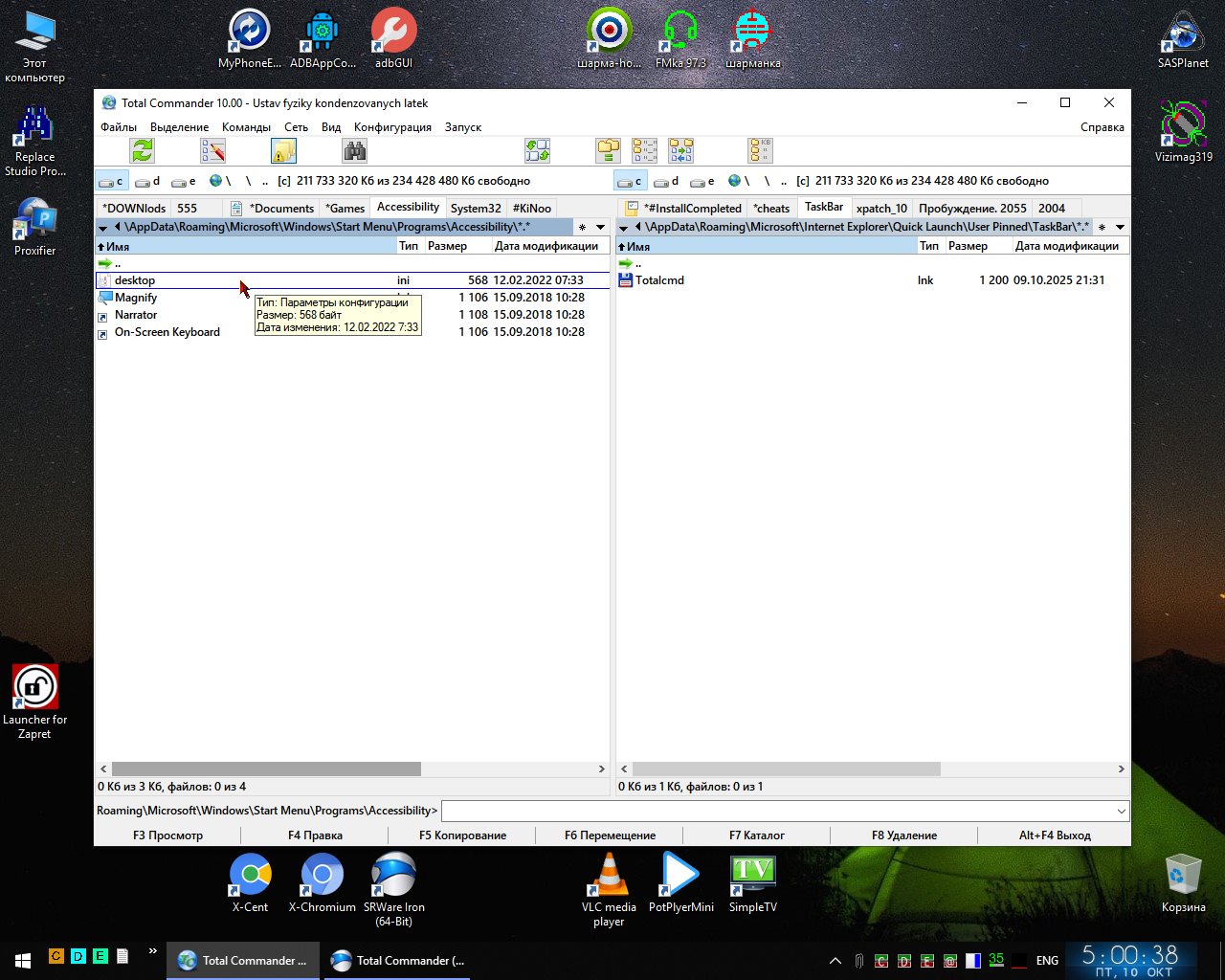Screen dimensions: 1225x980
Task: Click the folder with warning sign toolbar icon
Action: tap(283, 151)
